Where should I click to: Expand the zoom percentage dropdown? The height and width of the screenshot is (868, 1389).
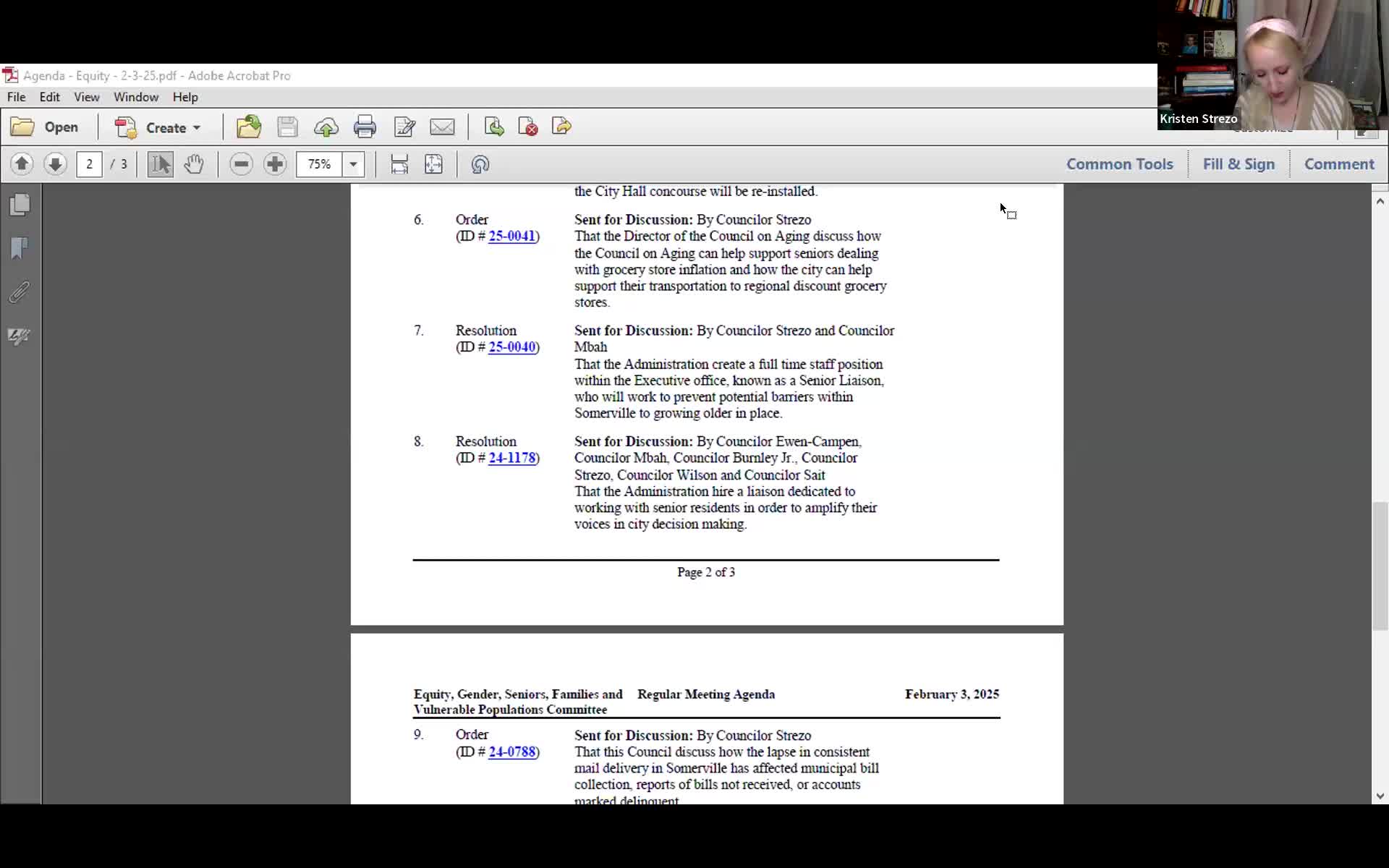pos(353,164)
